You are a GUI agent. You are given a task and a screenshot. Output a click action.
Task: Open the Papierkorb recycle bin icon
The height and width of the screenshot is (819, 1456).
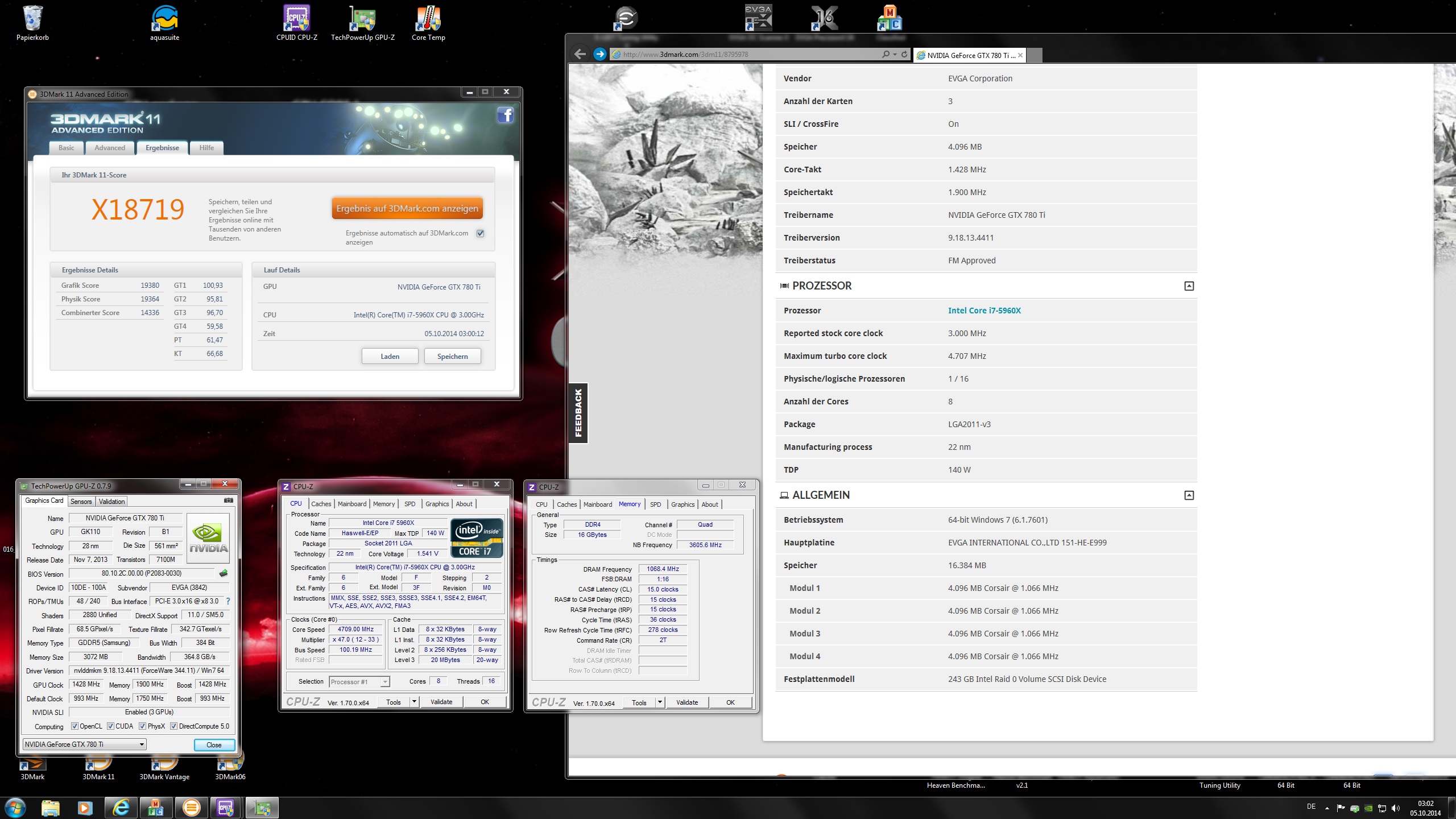click(32, 23)
